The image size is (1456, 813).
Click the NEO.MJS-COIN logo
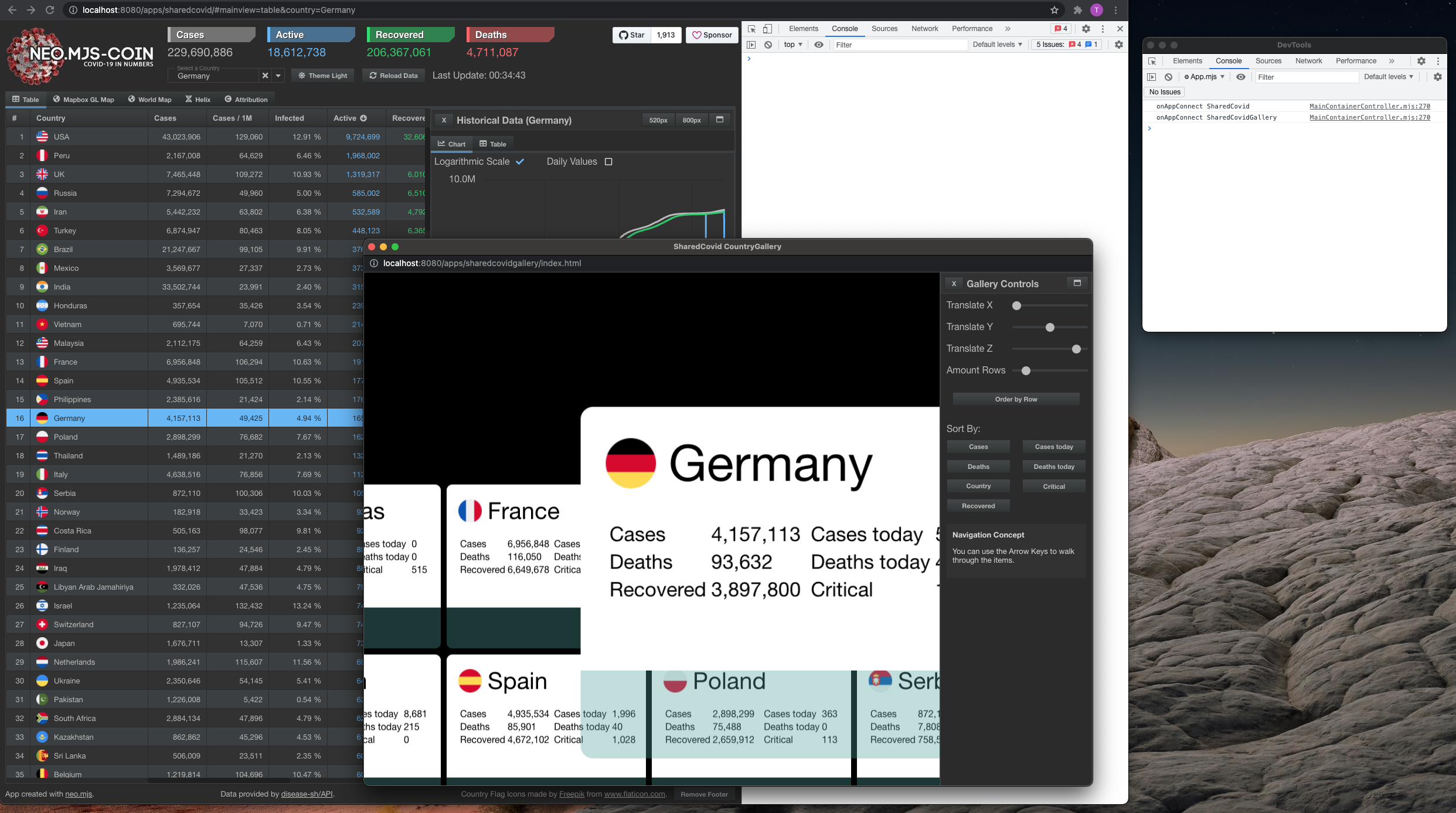pos(80,56)
